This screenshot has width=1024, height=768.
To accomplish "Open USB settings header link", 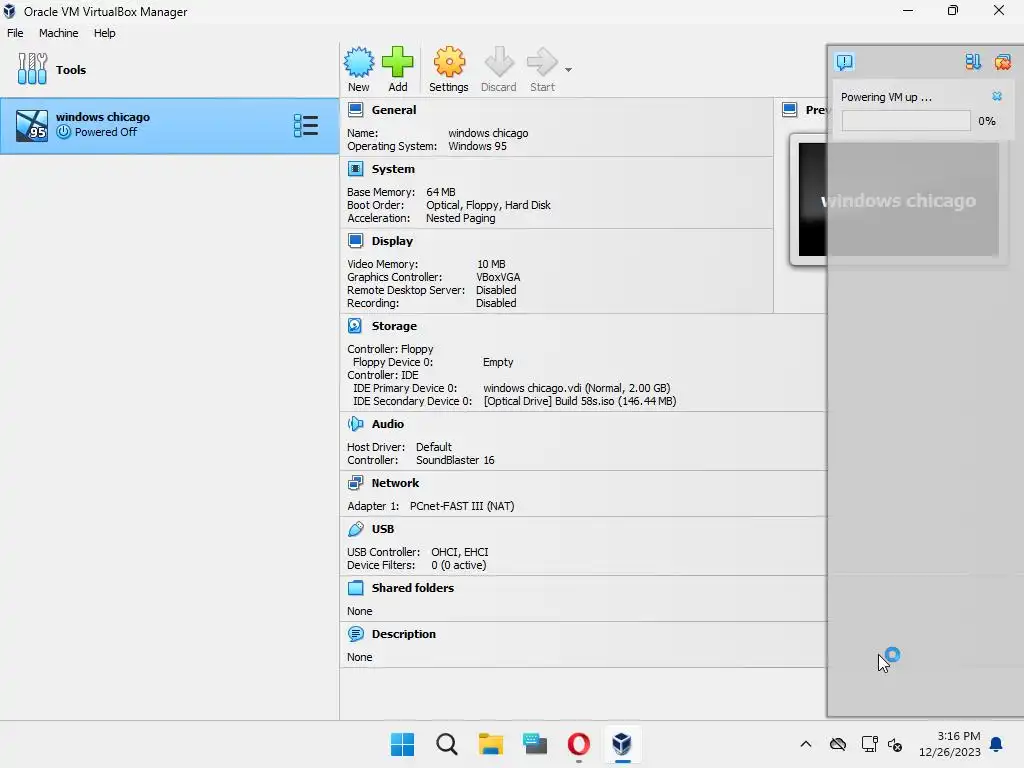I will (x=383, y=529).
